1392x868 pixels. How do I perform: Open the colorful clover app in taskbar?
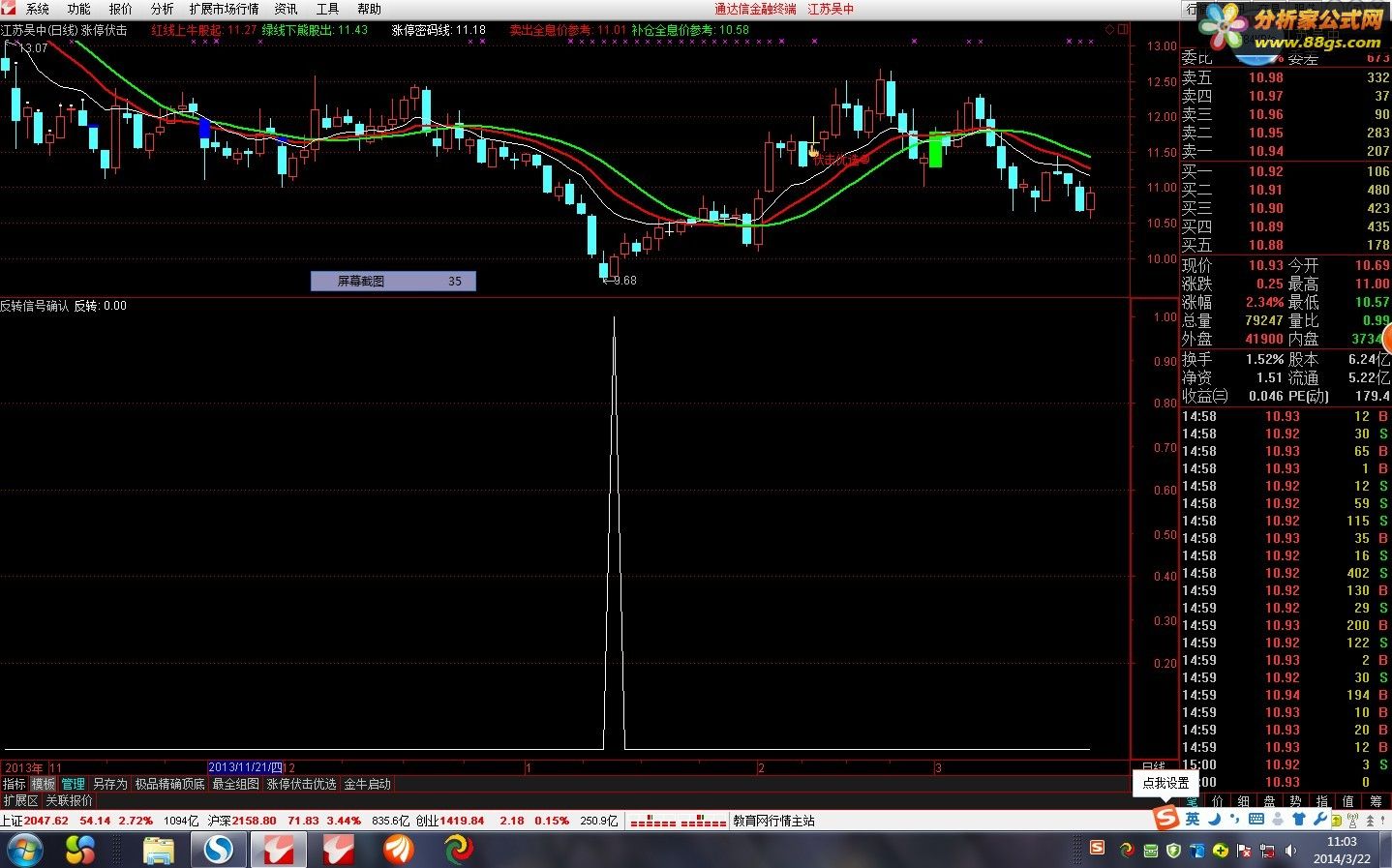(80, 850)
